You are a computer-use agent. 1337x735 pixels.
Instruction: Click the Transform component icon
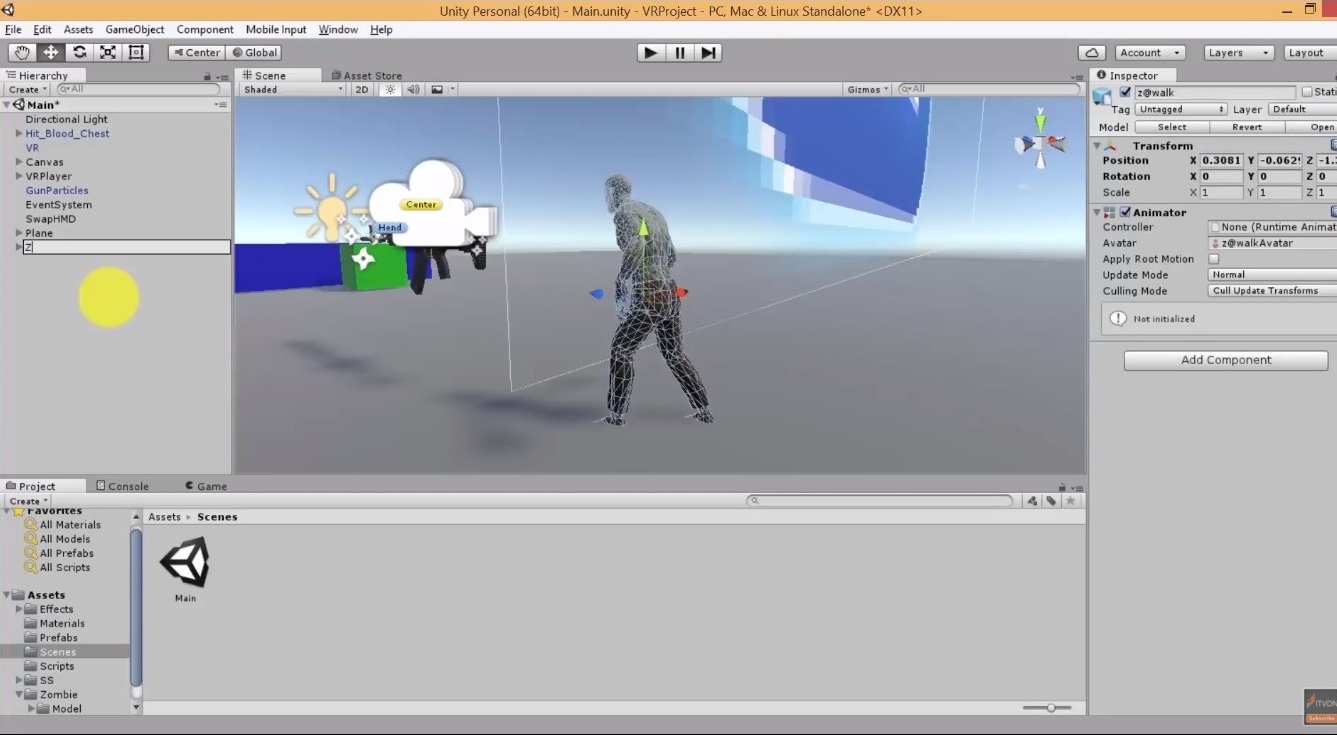point(1112,146)
